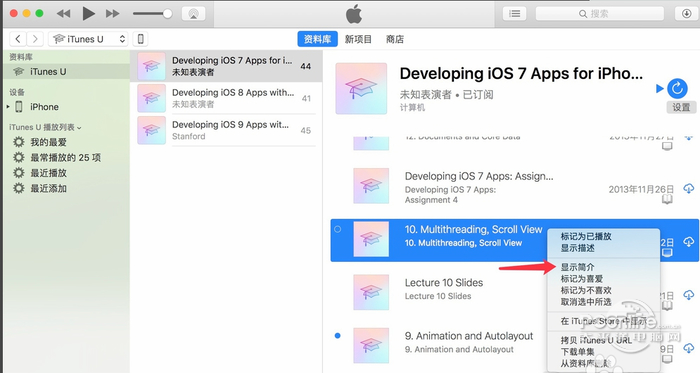The image size is (700, 373).
Task: Switch to the 商店 tab
Action: click(395, 39)
